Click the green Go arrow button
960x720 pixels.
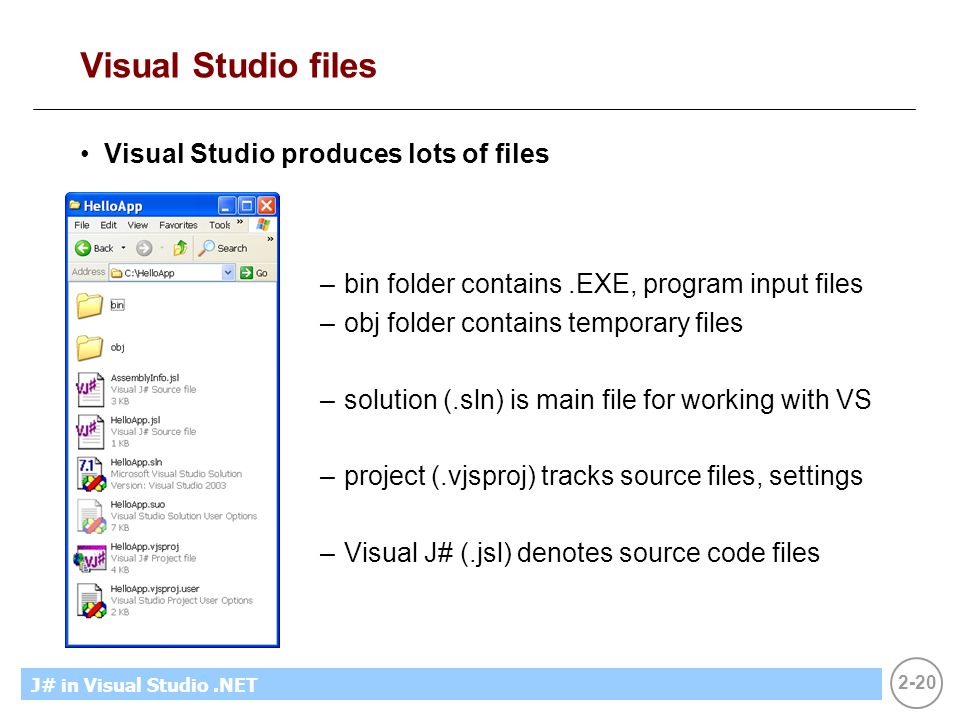246,273
